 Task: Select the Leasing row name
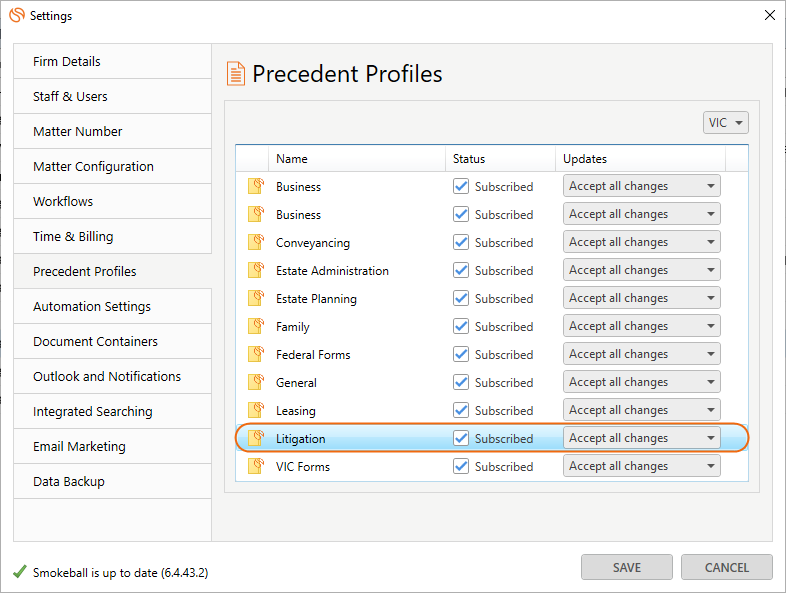(x=295, y=411)
